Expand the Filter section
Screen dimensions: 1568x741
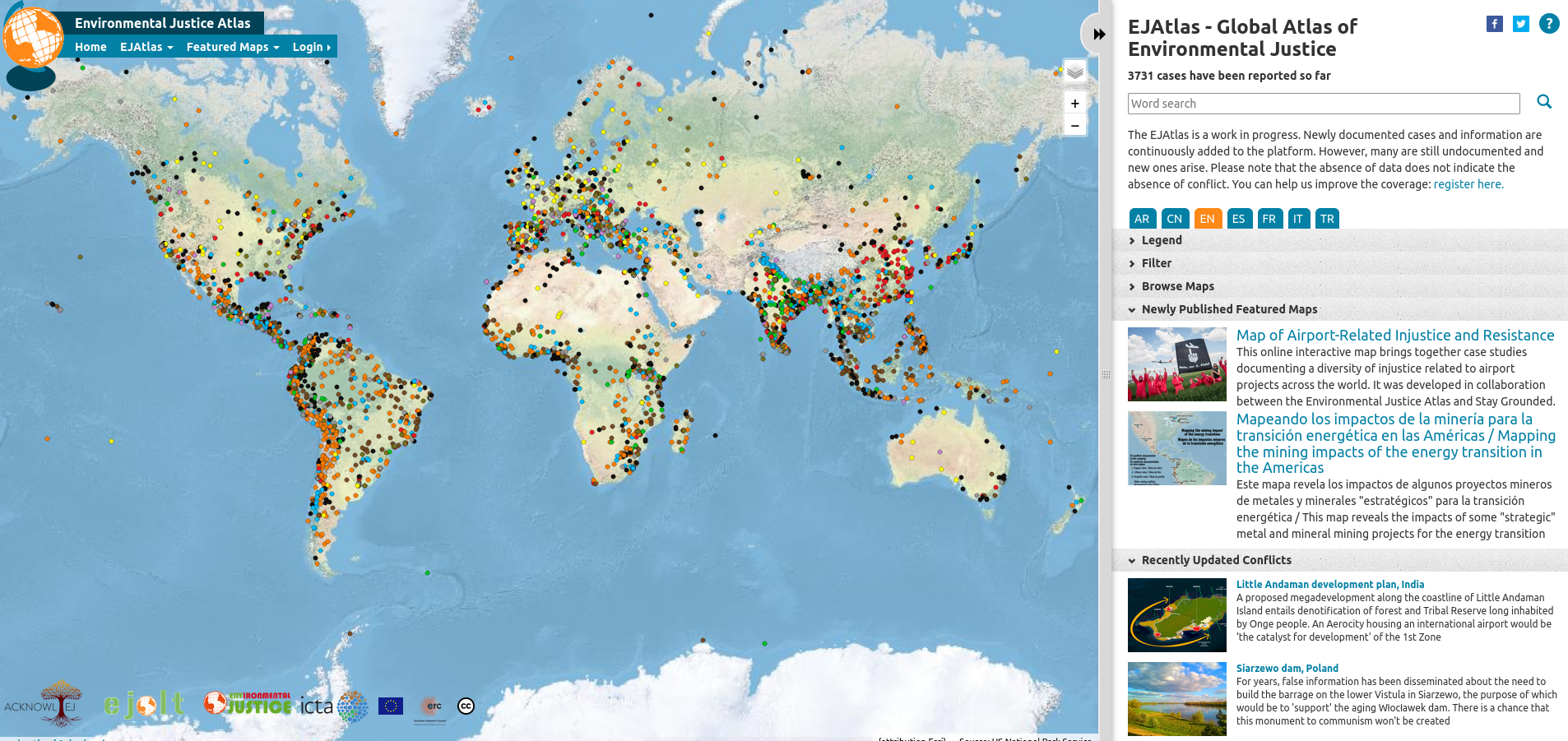1339,263
